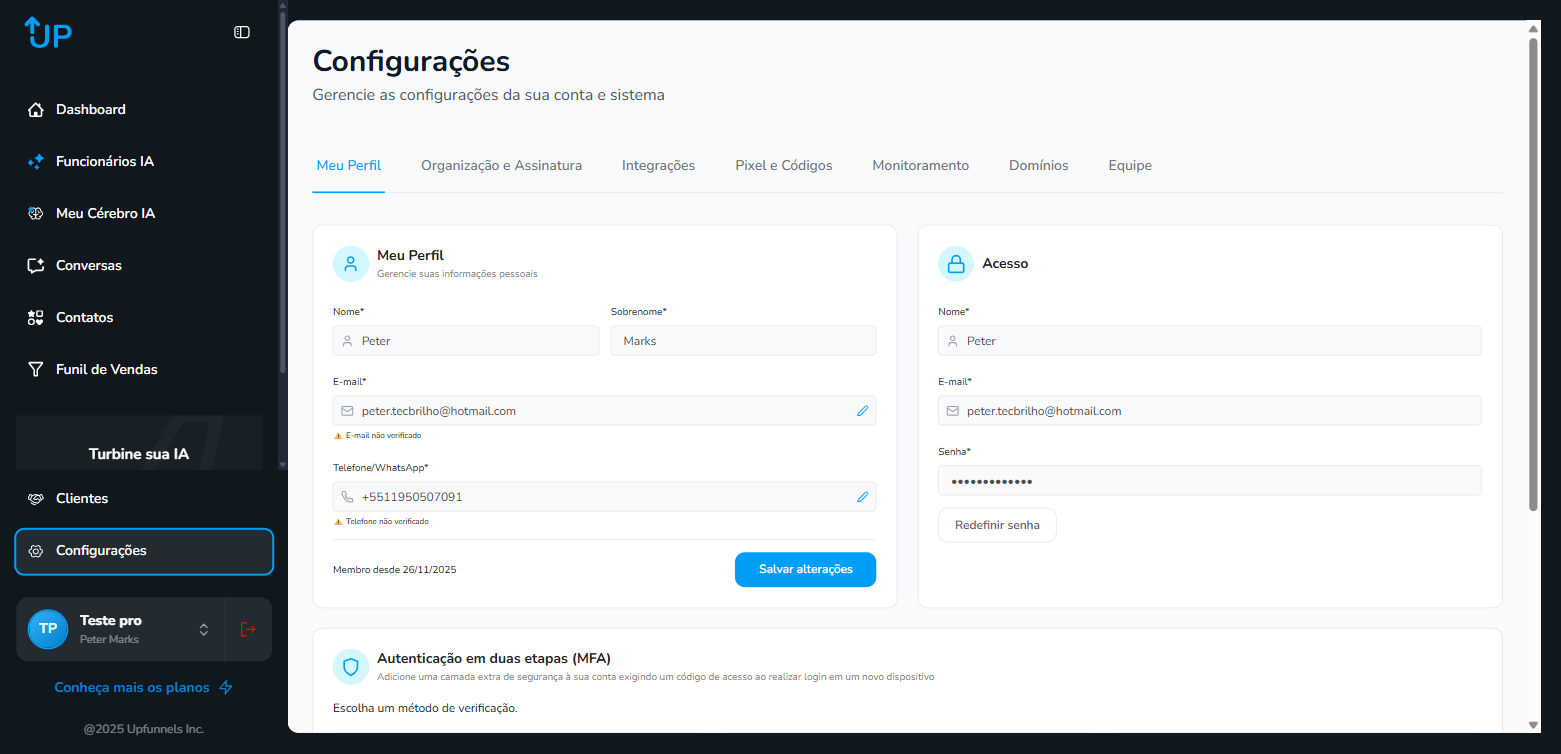Click the UP logo in the sidebar
Screen dimensions: 1561x754
coord(48,33)
